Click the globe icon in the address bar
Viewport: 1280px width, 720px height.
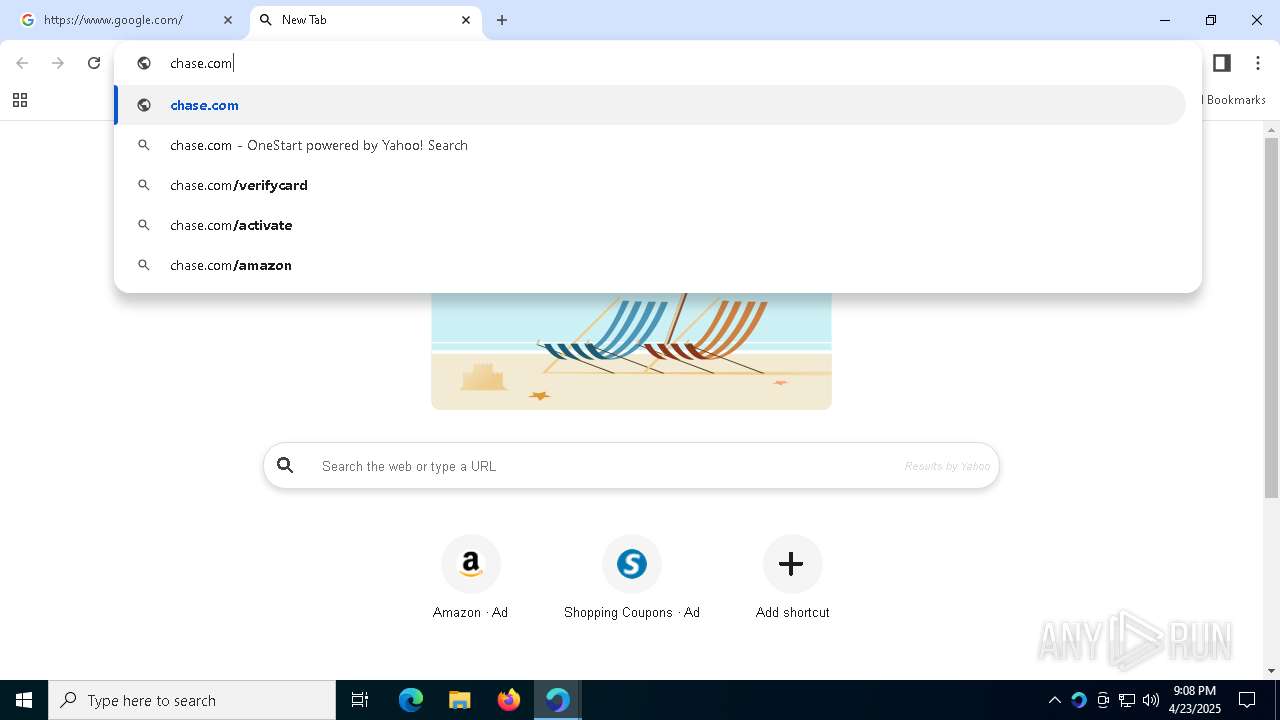pos(144,63)
